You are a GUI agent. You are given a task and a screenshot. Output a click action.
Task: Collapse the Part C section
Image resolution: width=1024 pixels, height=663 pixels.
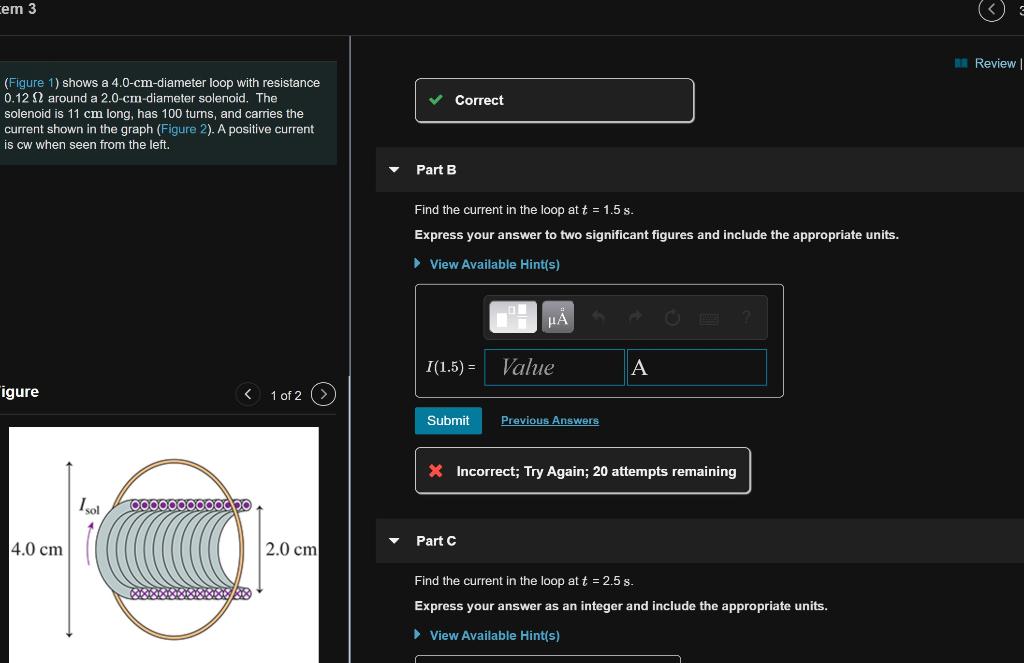[393, 540]
